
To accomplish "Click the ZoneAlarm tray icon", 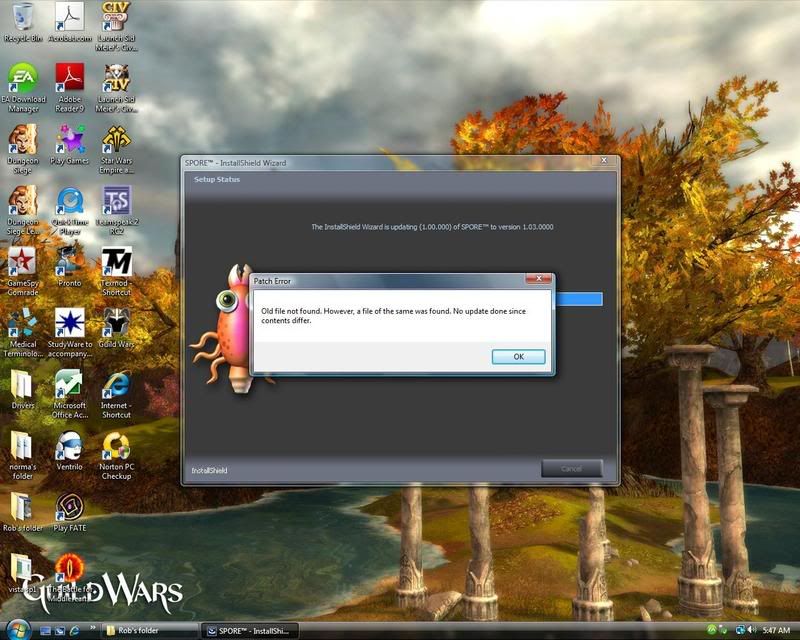I will coord(711,631).
